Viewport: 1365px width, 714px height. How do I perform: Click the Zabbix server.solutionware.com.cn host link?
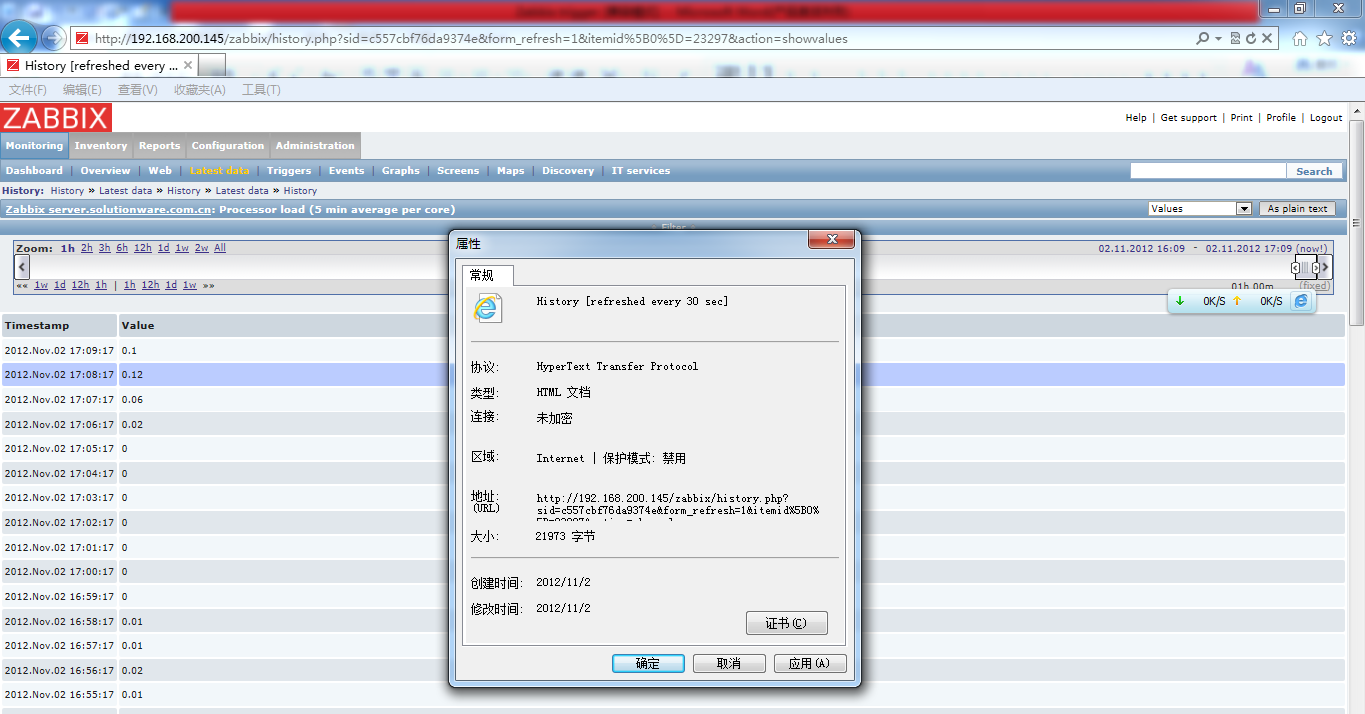tap(109, 210)
